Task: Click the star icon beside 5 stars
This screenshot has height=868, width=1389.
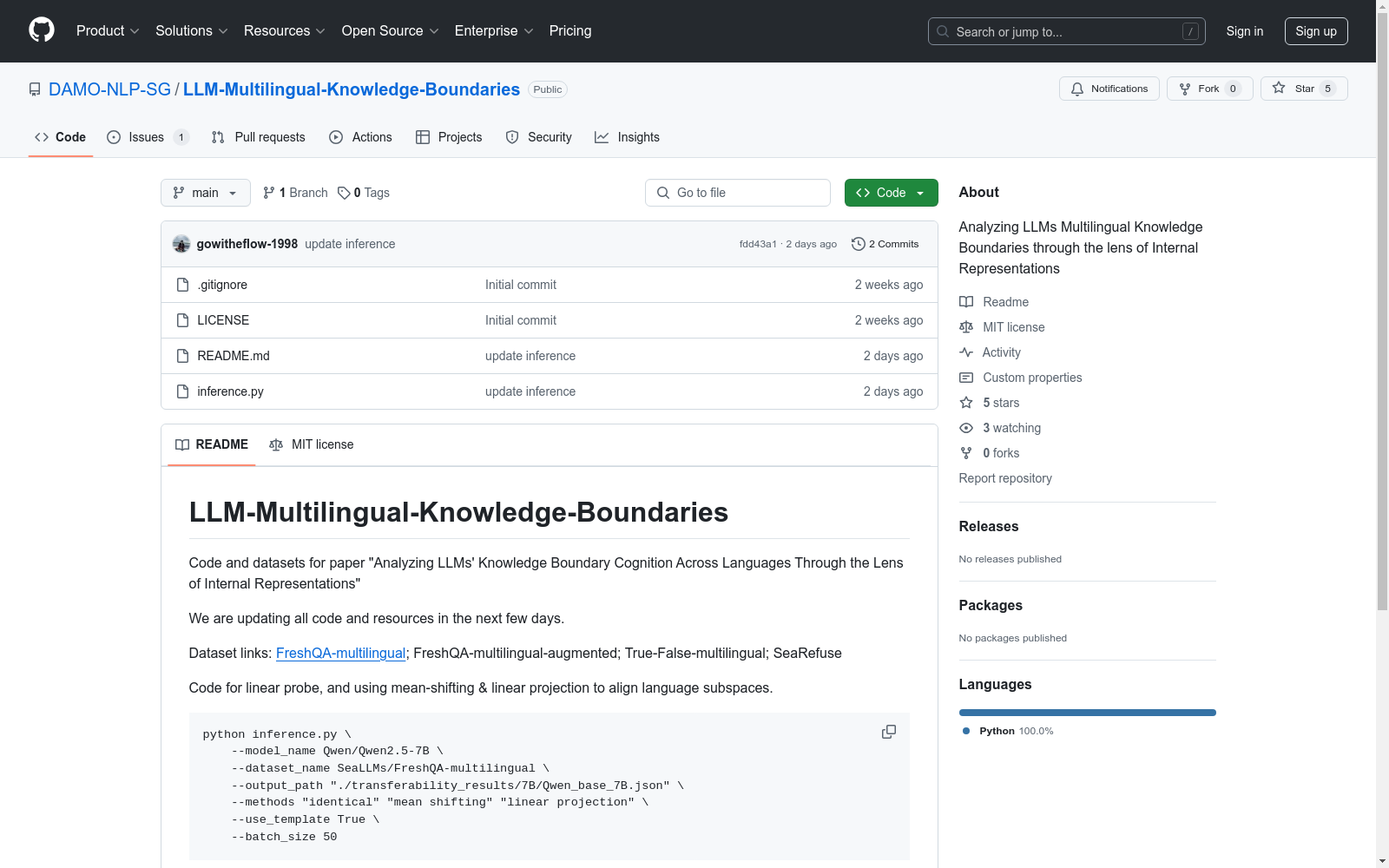Action: pyautogui.click(x=966, y=403)
